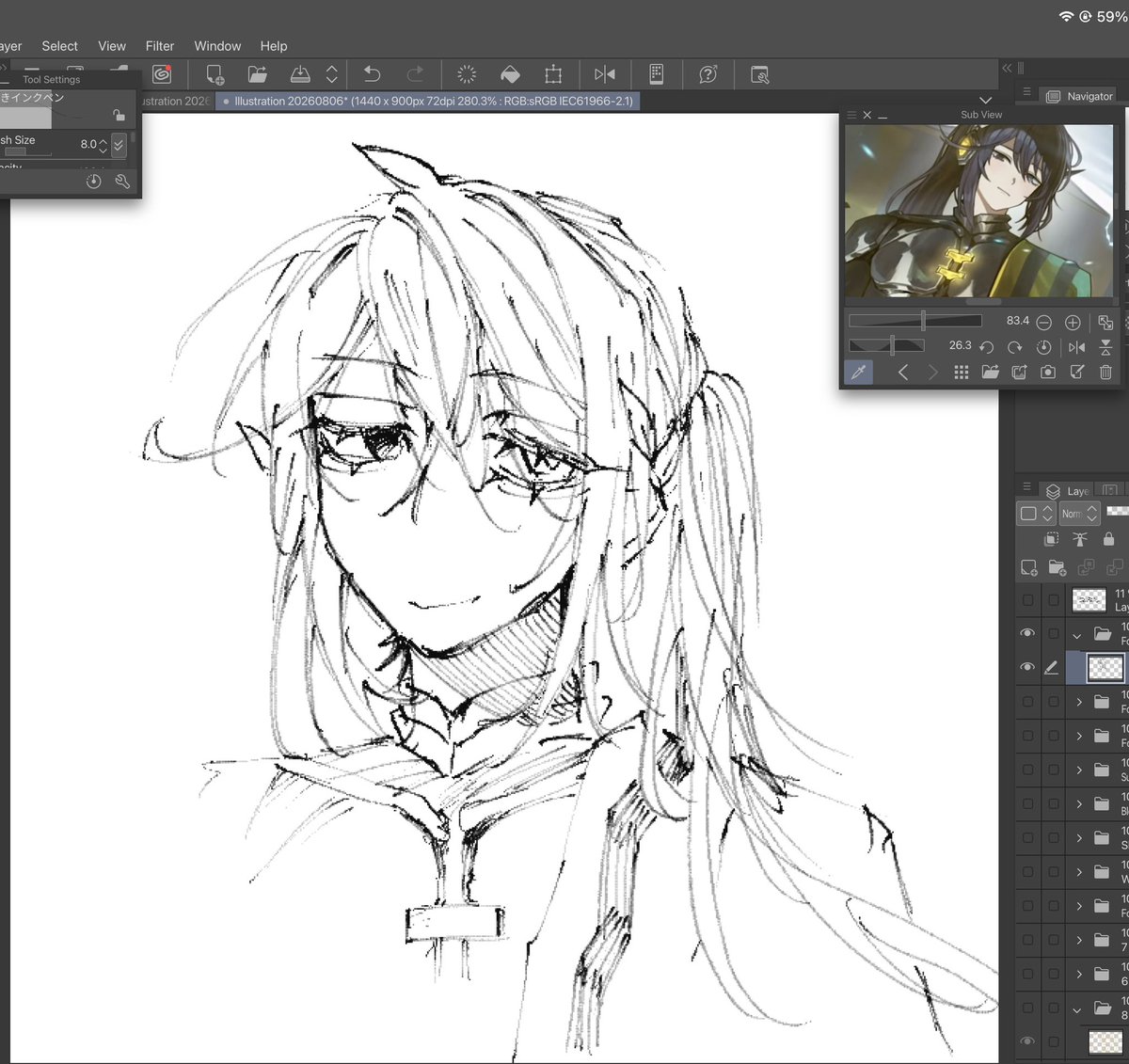Undo the last stroke

373,74
